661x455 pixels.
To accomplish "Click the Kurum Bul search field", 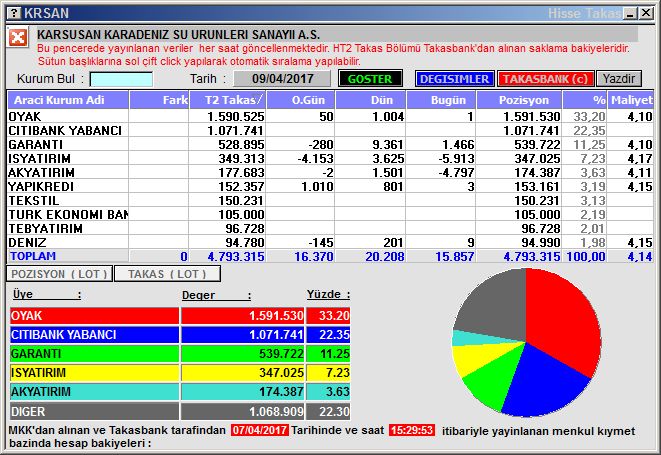I will pyautogui.click(x=121, y=79).
